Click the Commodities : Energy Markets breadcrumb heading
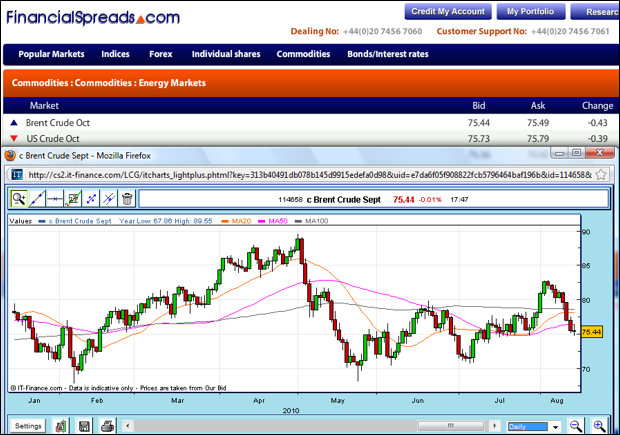This screenshot has width=620, height=435. click(x=109, y=83)
